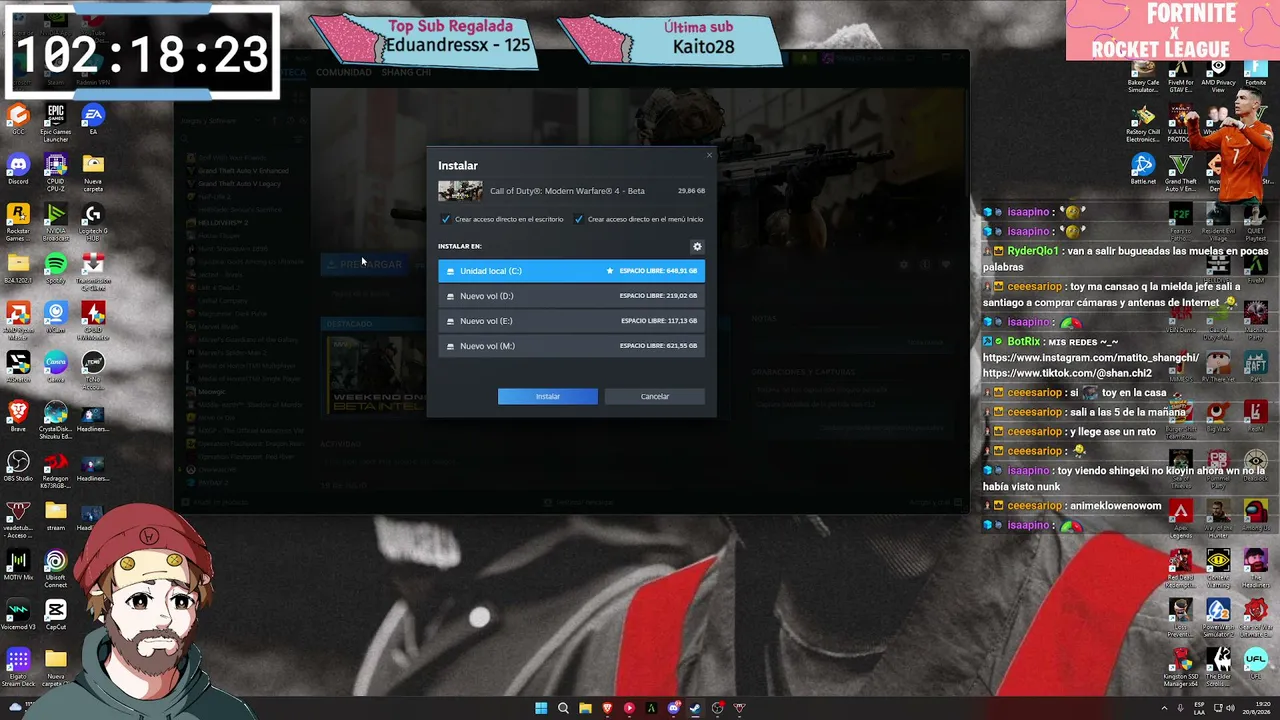Open Apex Legends desktop icon
Screen dimensions: 1280x720
(1181, 520)
